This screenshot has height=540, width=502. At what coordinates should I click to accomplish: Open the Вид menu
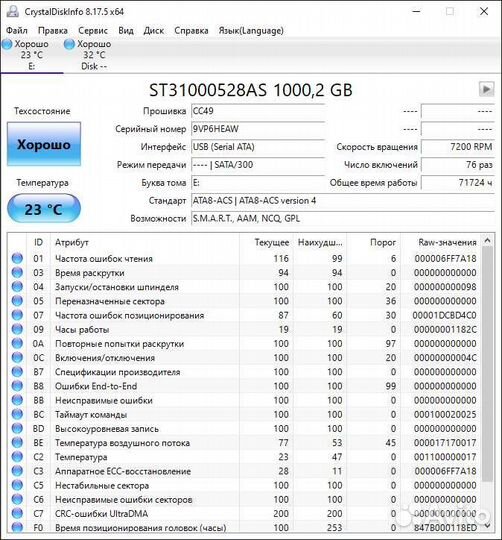126,31
